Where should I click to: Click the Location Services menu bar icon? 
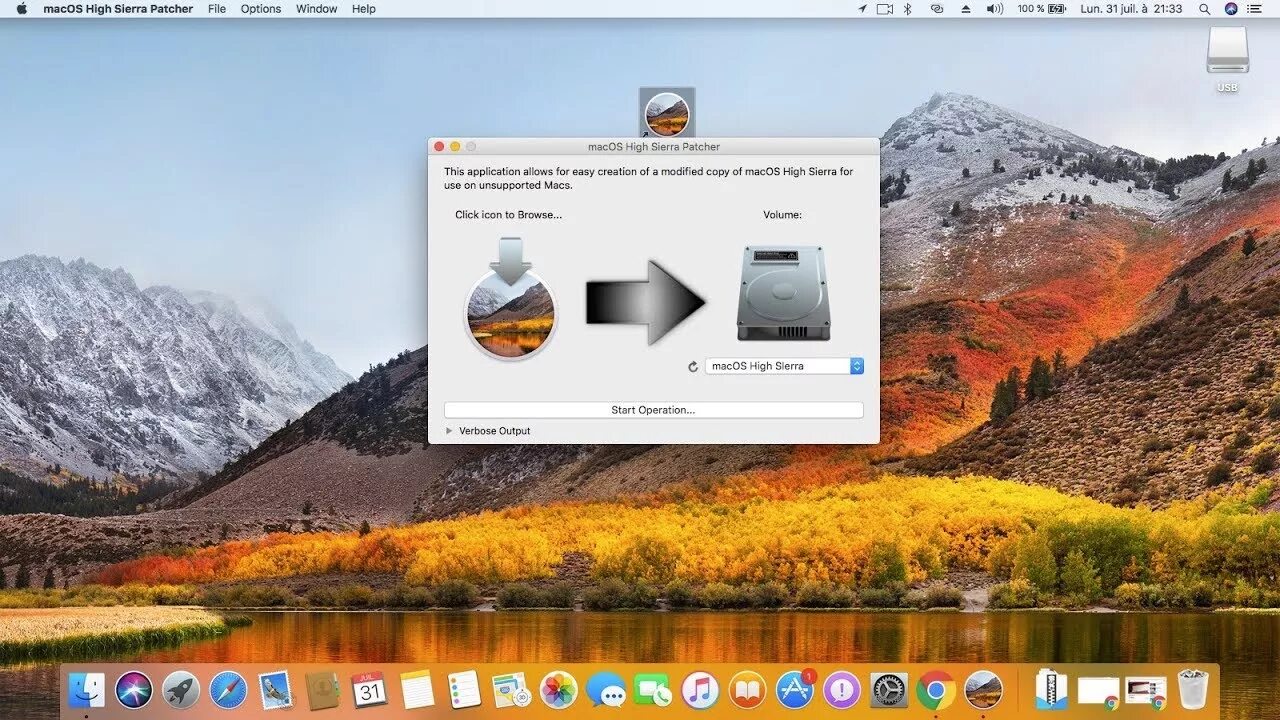tap(863, 9)
